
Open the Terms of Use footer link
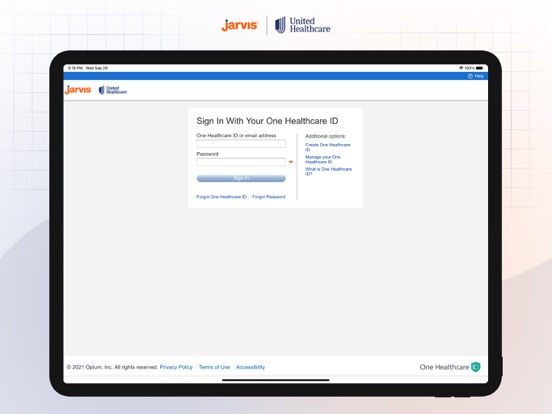point(214,367)
